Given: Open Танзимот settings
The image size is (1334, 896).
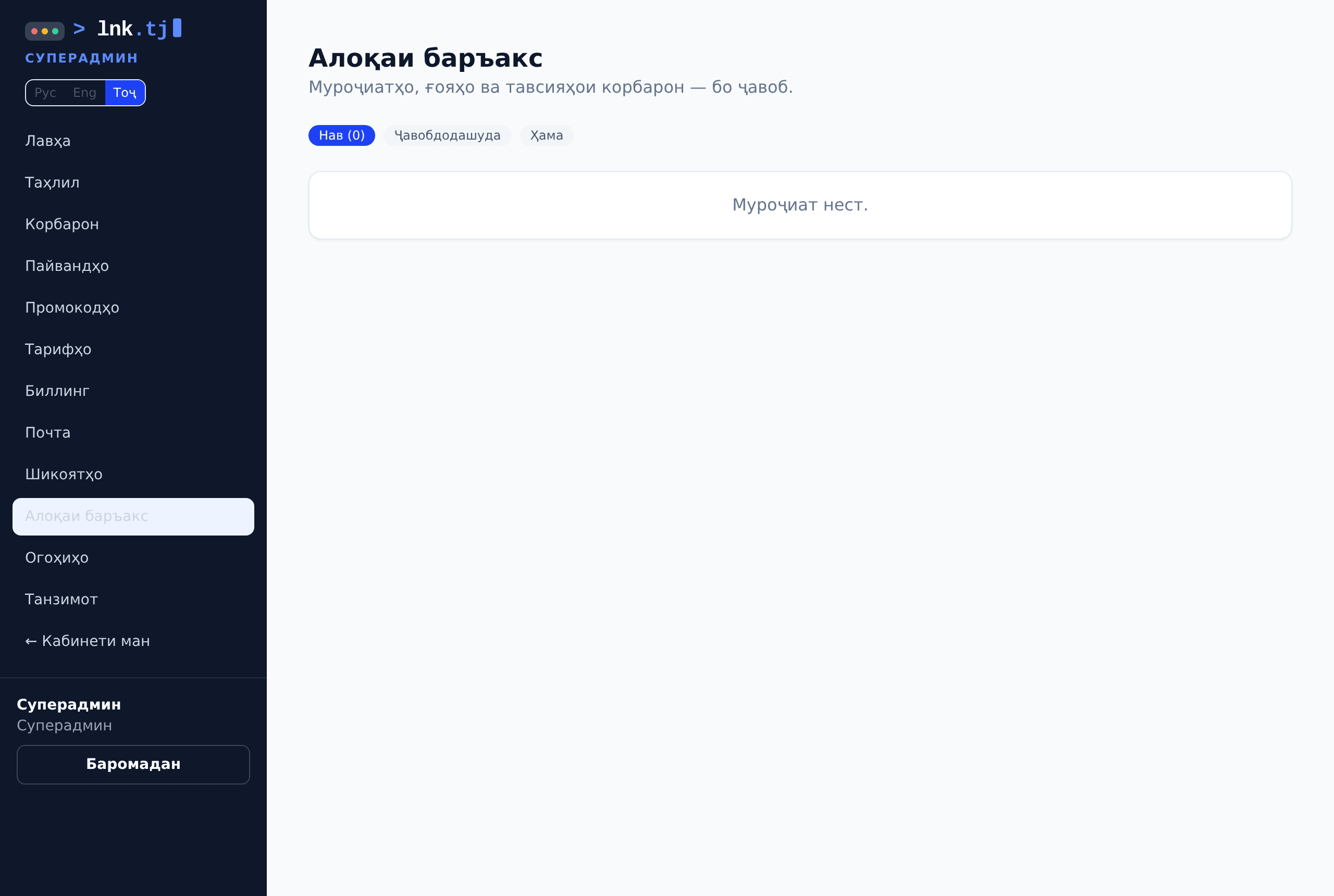Looking at the screenshot, I should click(133, 600).
